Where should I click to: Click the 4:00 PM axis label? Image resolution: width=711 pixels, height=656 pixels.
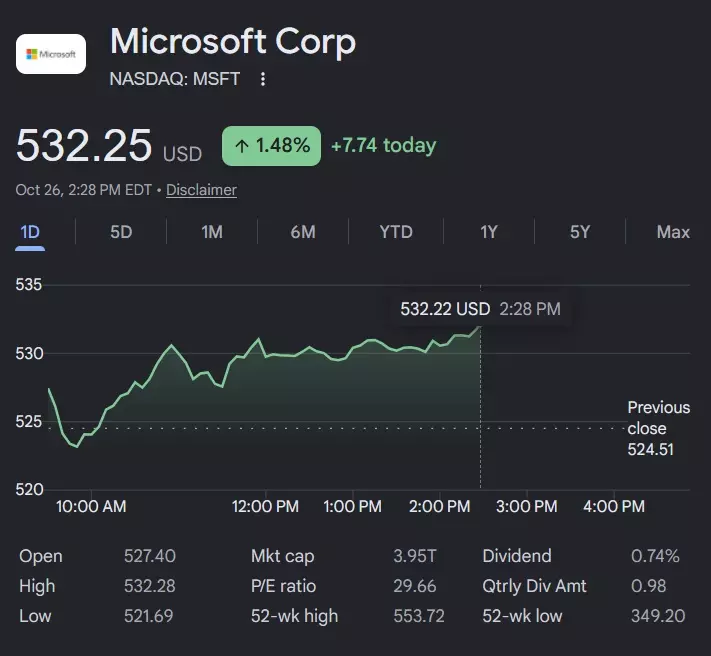tap(614, 506)
